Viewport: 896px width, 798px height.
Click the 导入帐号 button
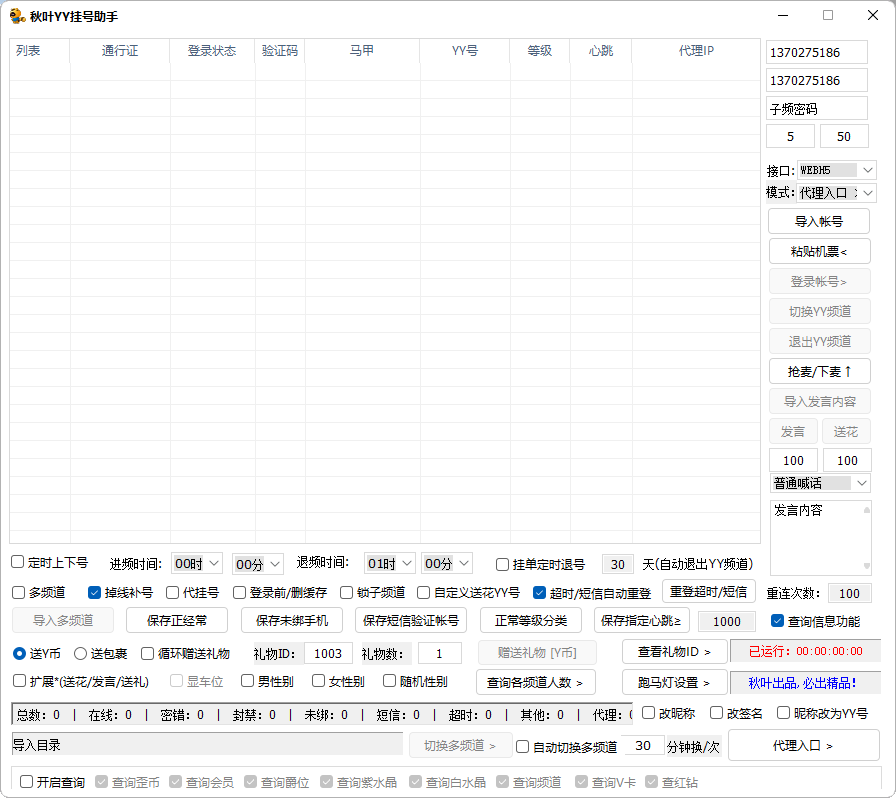pyautogui.click(x=820, y=220)
